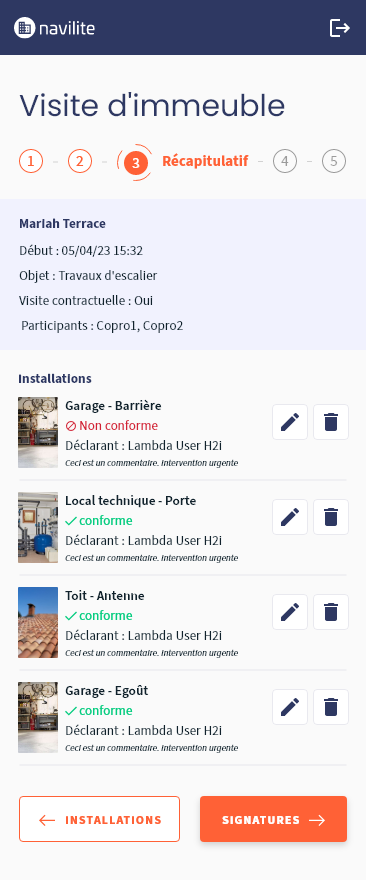Continue to Signatures step
Screen dimensions: 366x880
pyautogui.click(x=273, y=819)
